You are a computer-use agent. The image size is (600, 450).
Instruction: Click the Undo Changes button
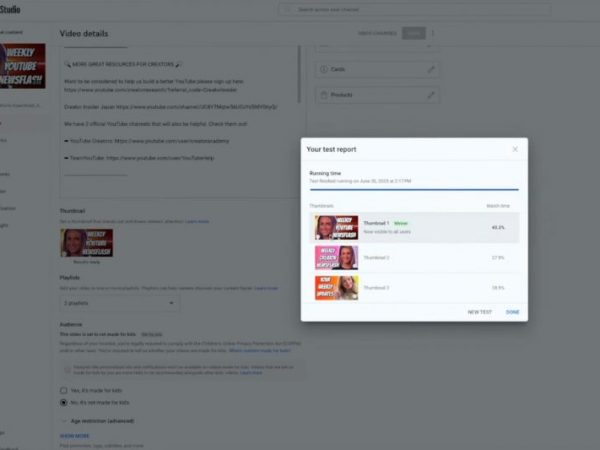pos(377,33)
